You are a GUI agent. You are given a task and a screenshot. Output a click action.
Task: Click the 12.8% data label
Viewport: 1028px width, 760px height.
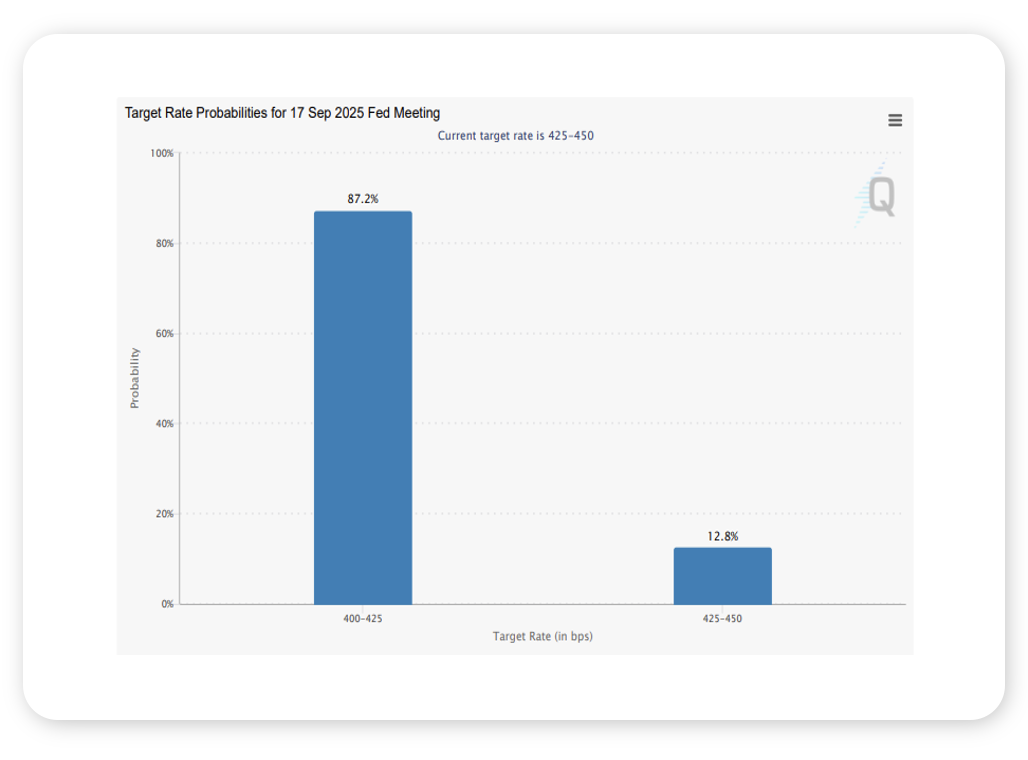point(722,536)
